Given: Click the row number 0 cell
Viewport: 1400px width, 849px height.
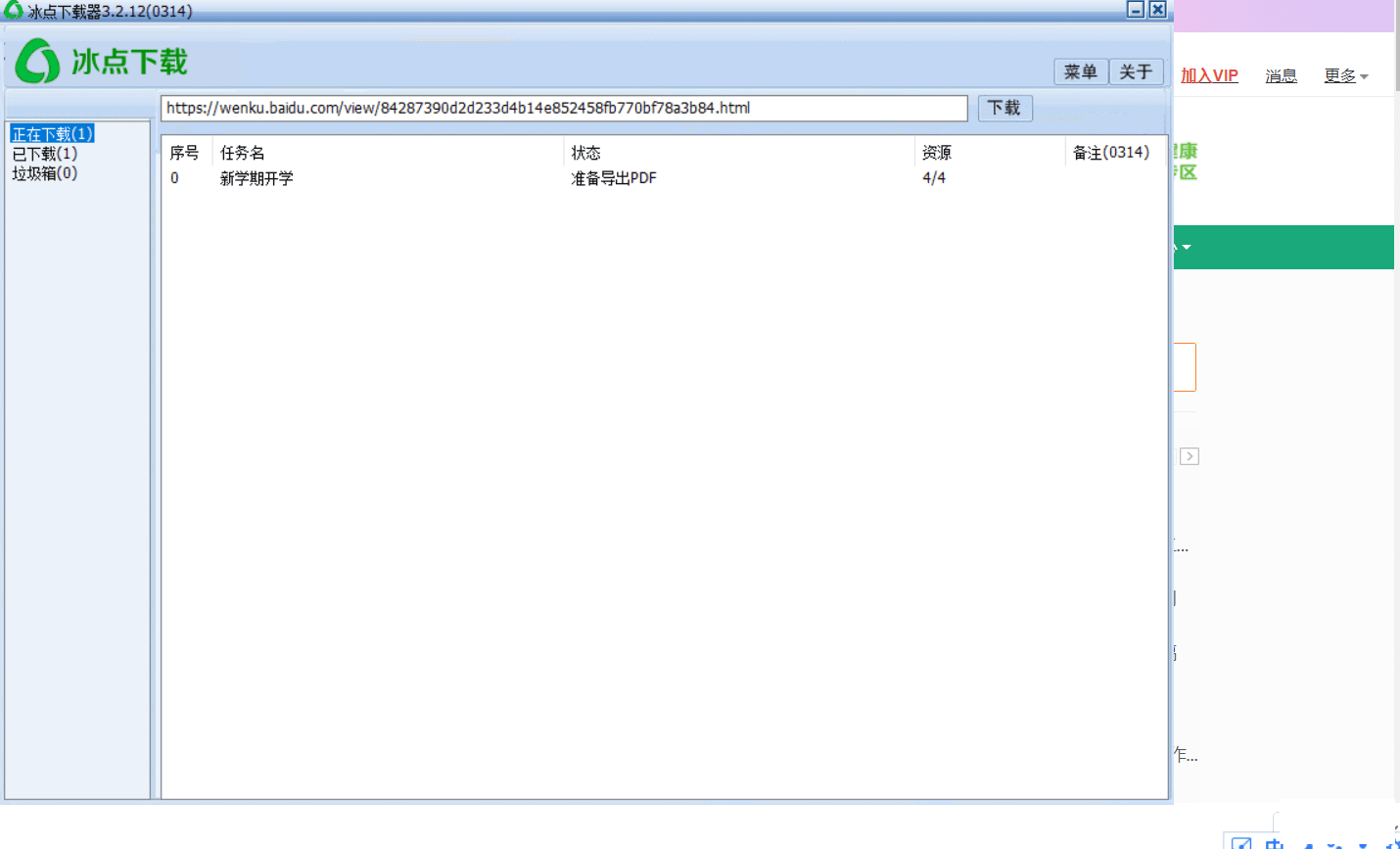Looking at the screenshot, I should coord(174,178).
